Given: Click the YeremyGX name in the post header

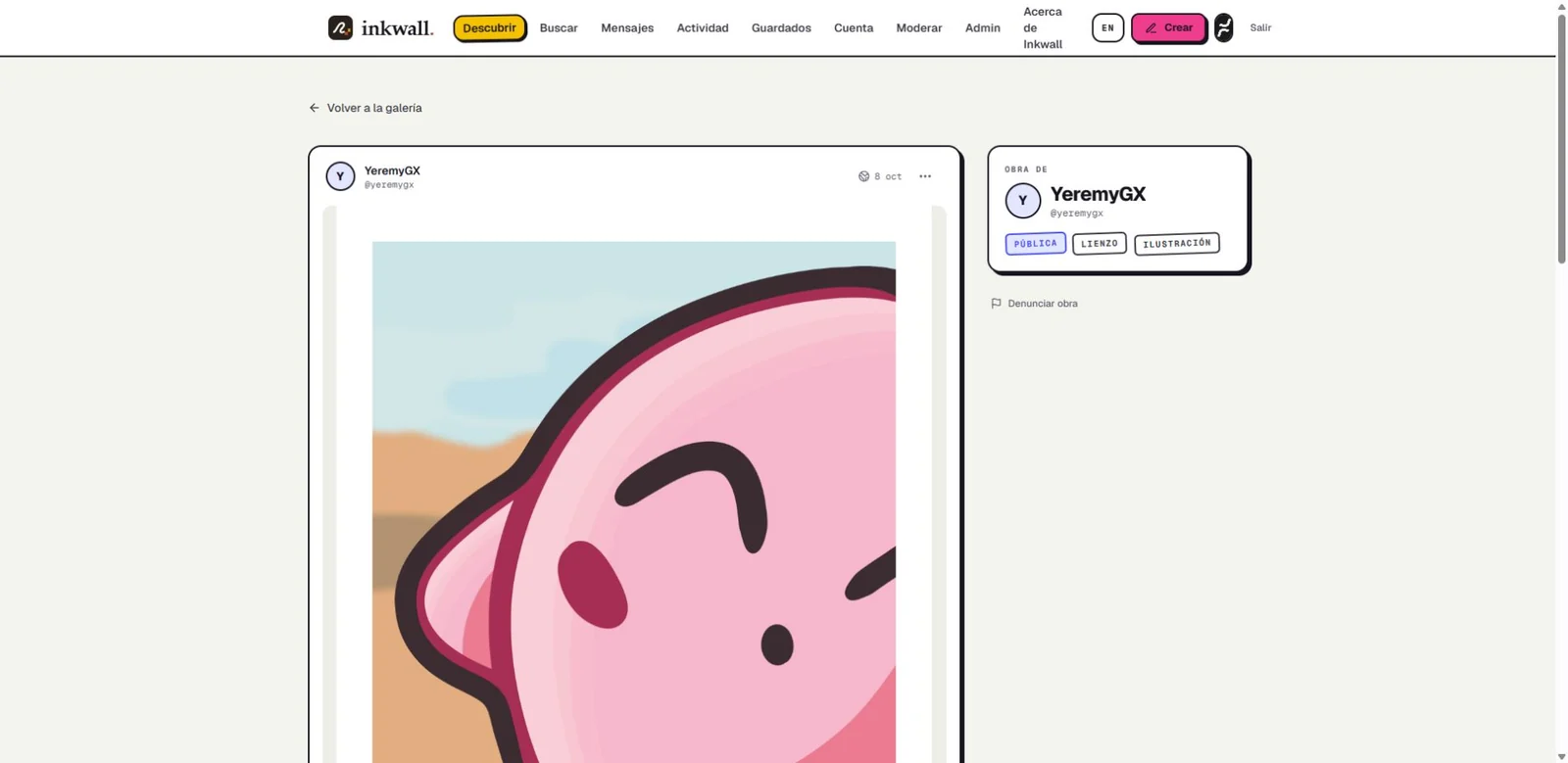Looking at the screenshot, I should pyautogui.click(x=392, y=170).
